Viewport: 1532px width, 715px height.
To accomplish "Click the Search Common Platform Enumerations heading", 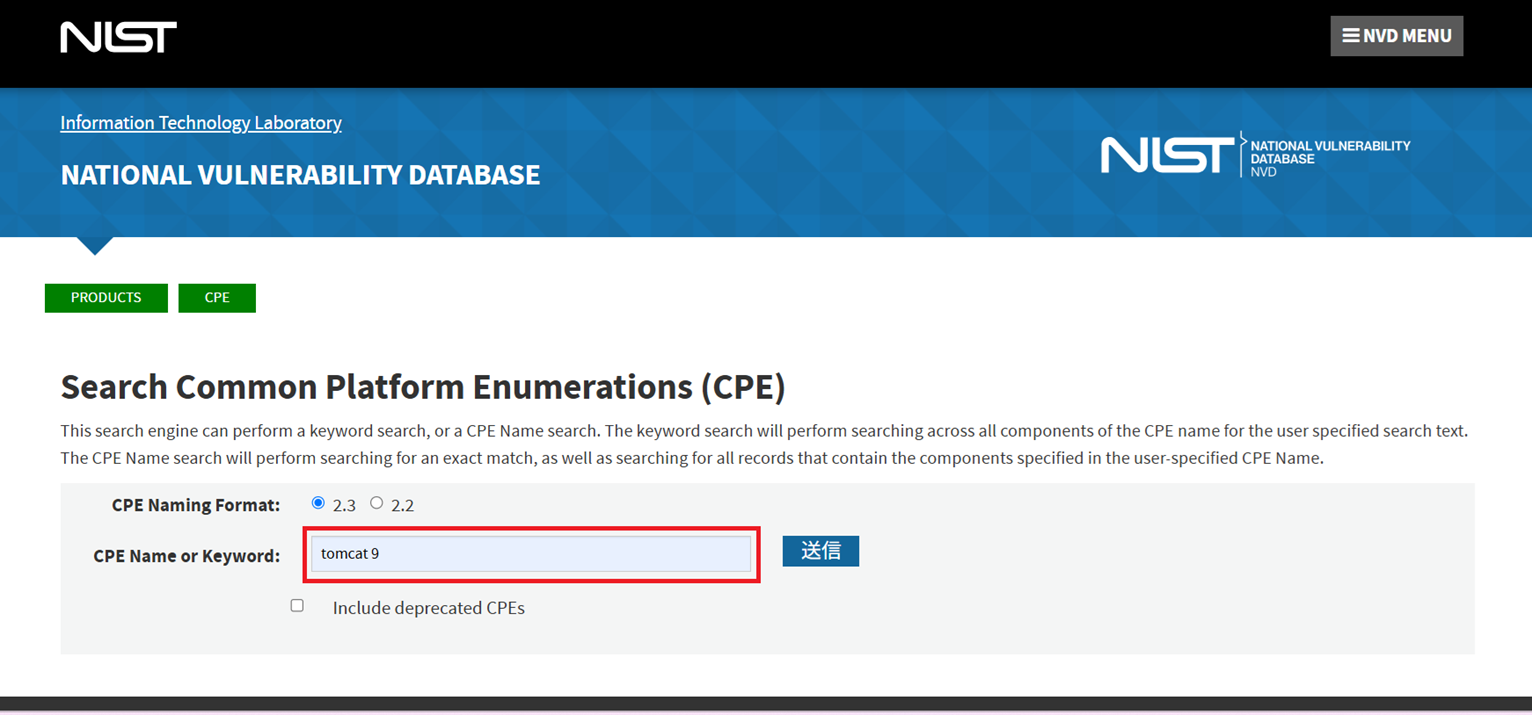I will point(423,387).
